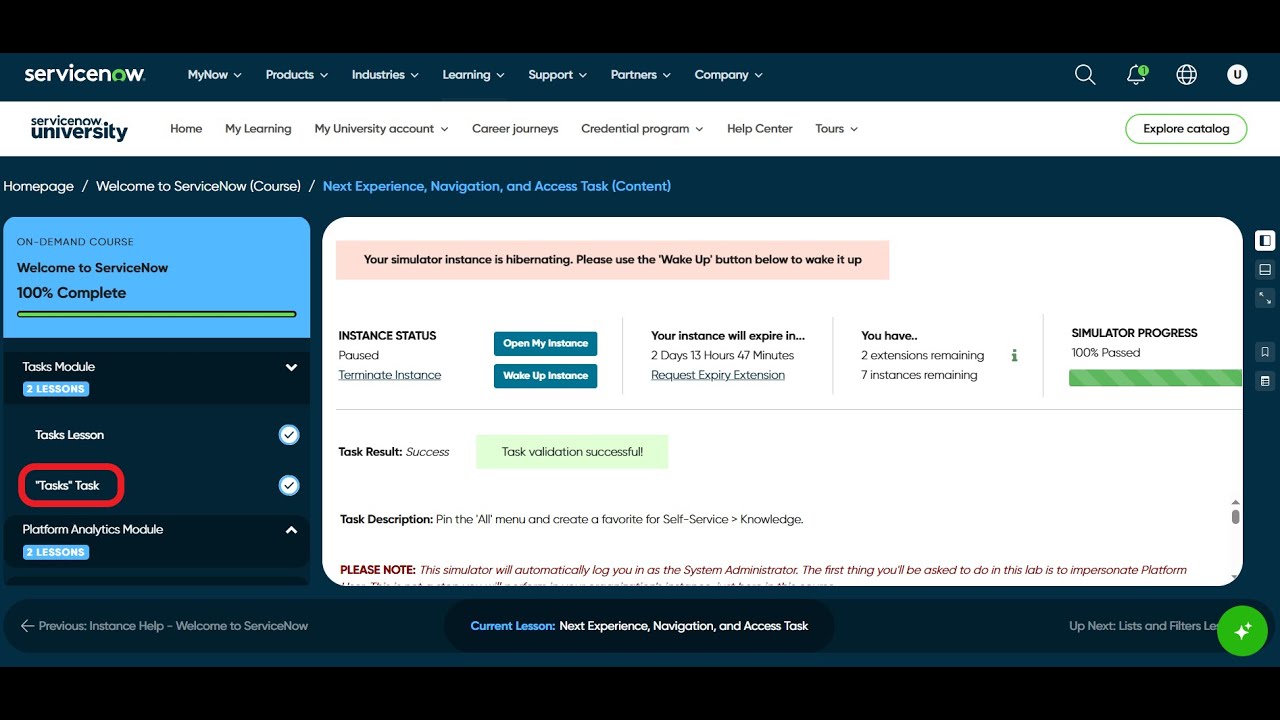Click 'Task Result: Success' text

[394, 452]
